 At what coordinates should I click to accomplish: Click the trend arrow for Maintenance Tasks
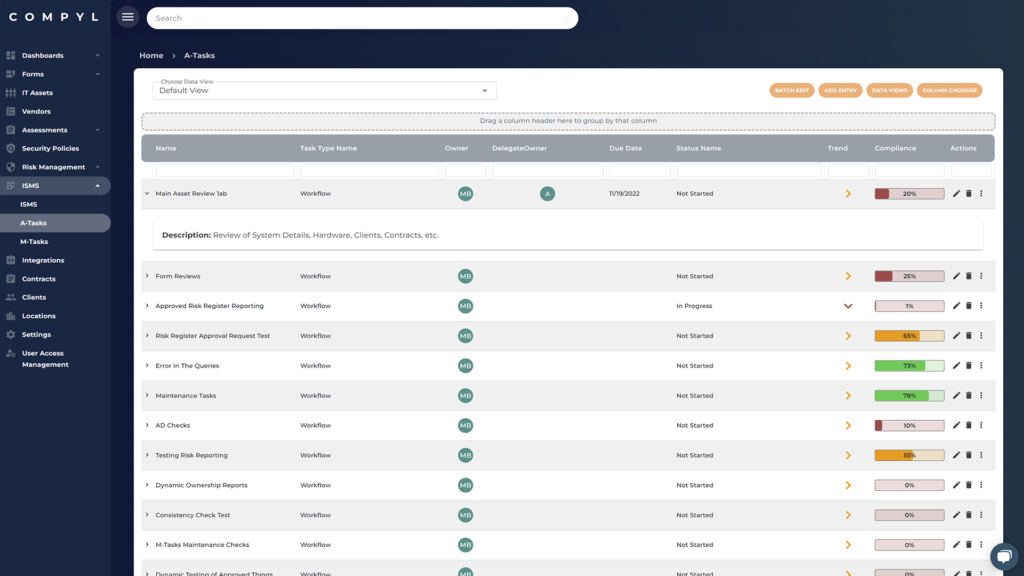coord(848,395)
